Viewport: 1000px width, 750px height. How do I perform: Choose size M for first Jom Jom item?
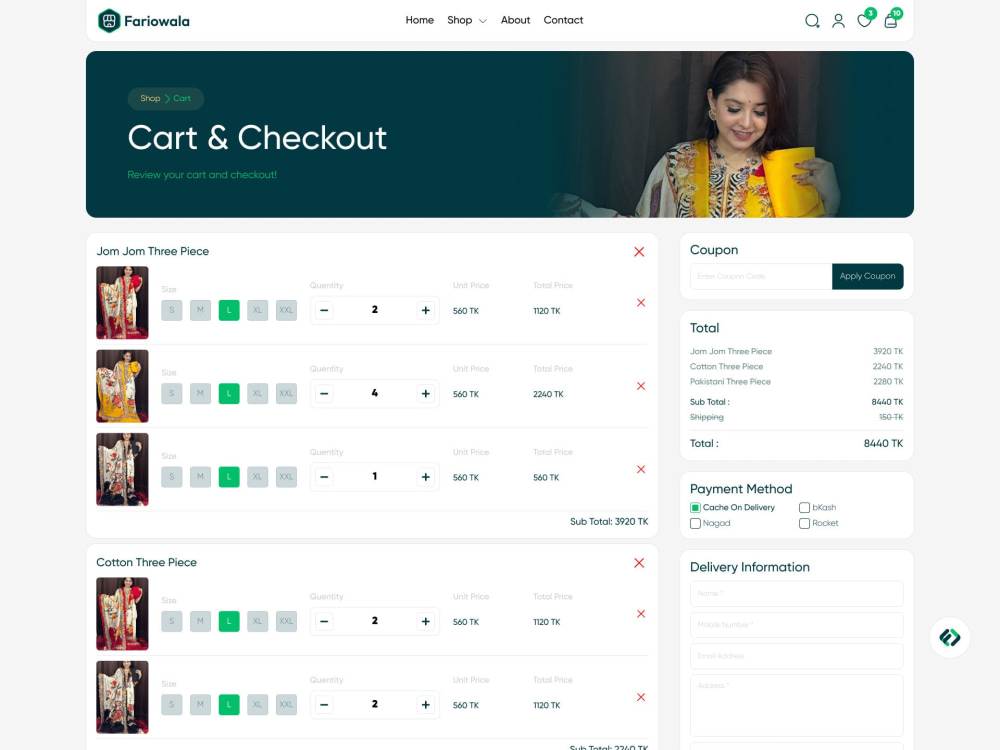(x=200, y=311)
